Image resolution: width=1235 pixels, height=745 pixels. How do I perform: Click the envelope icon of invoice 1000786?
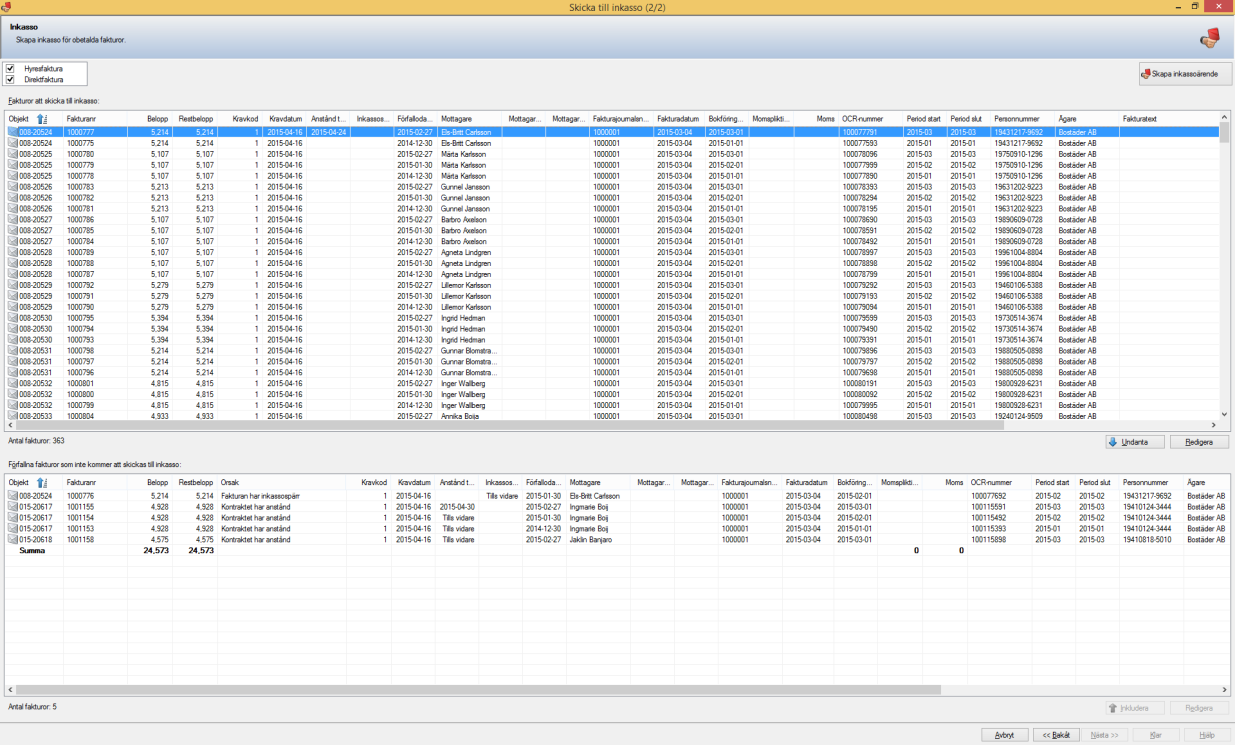[13, 219]
